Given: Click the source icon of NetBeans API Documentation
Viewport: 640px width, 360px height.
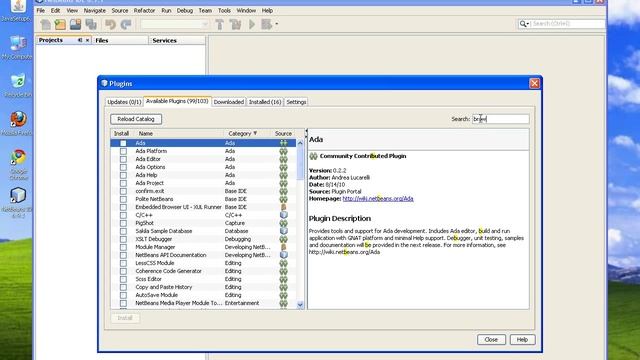Looking at the screenshot, I should 283,255.
